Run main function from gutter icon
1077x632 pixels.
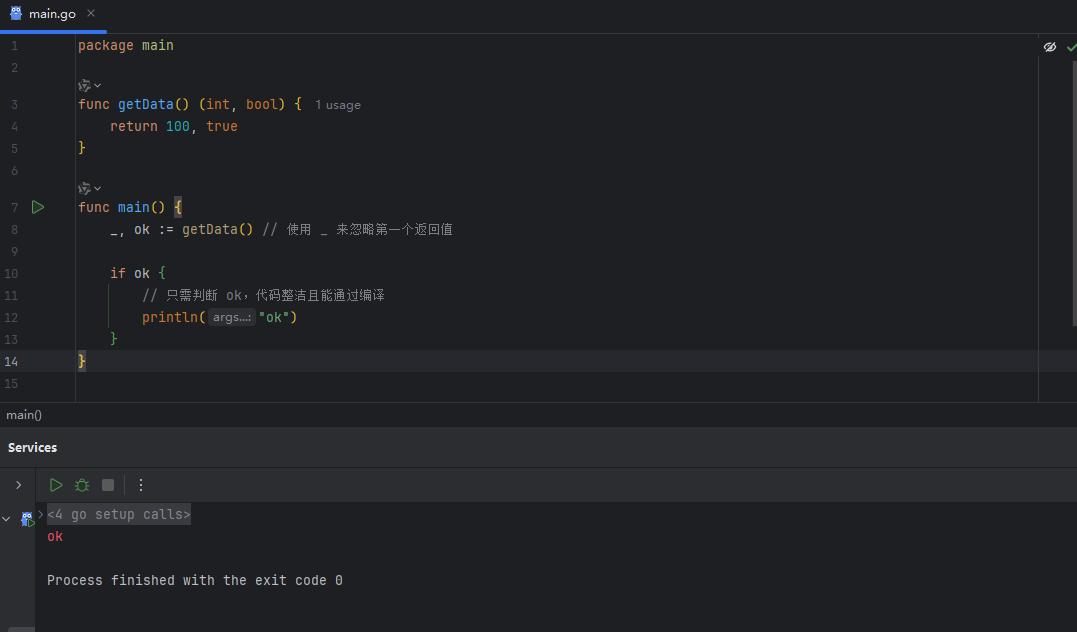[38, 207]
